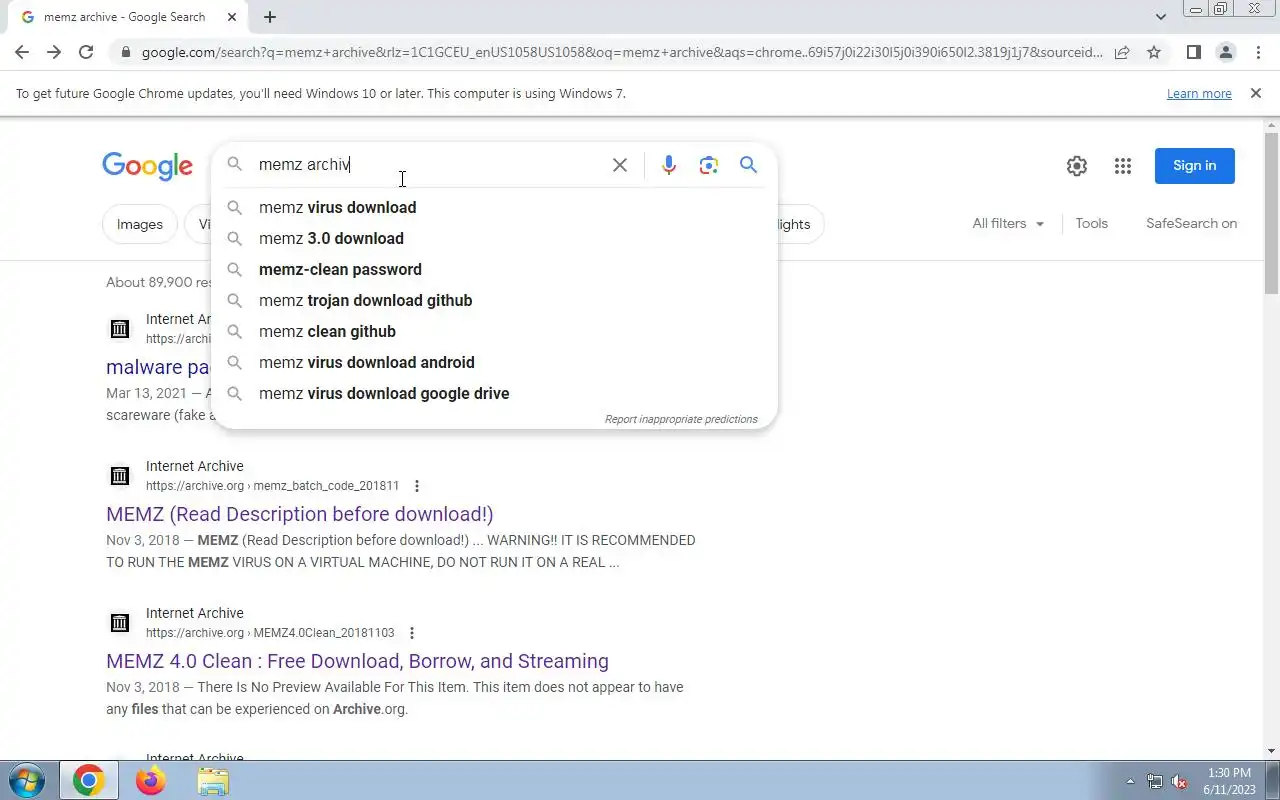
Task: Go back to the previous page
Action: click(22, 52)
